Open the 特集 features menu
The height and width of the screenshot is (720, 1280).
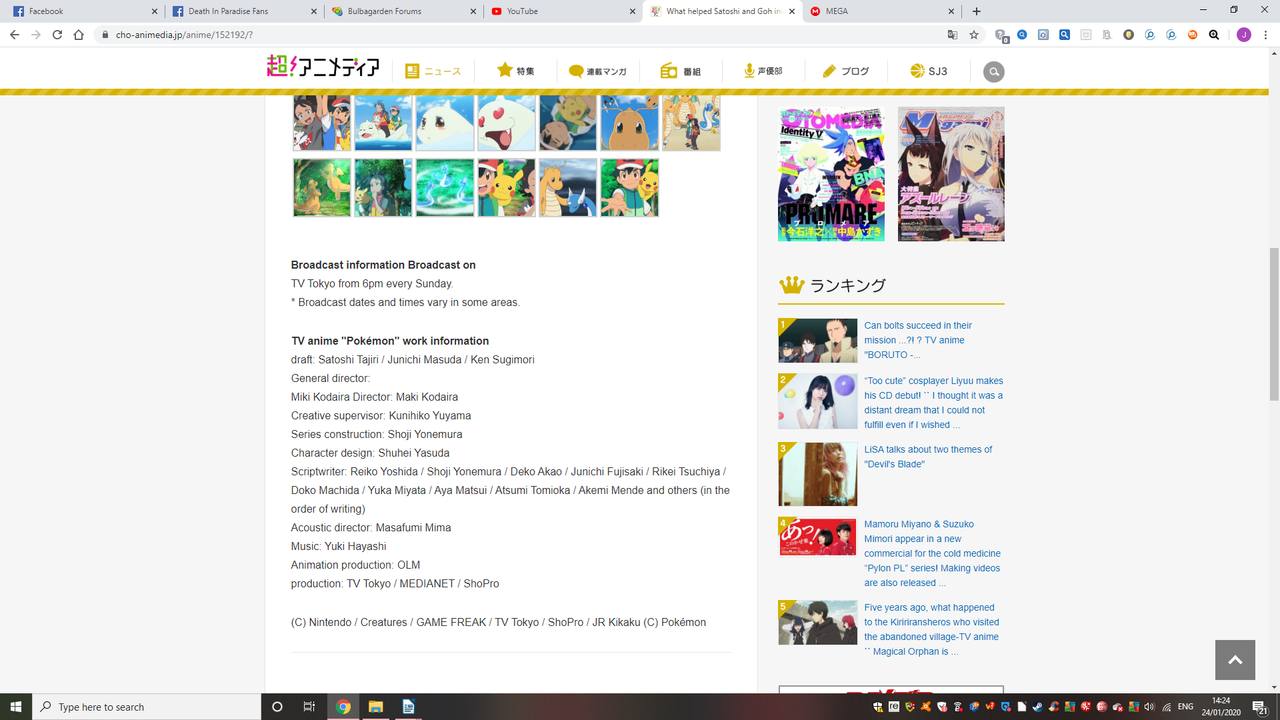[516, 71]
